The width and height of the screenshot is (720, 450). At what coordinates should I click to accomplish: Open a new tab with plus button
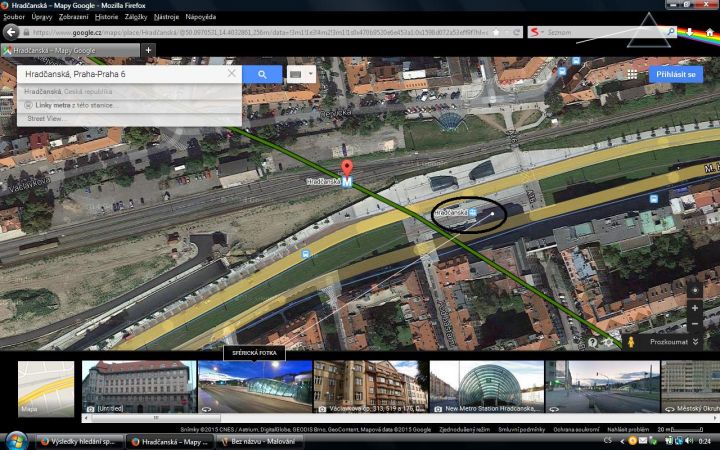click(148, 50)
